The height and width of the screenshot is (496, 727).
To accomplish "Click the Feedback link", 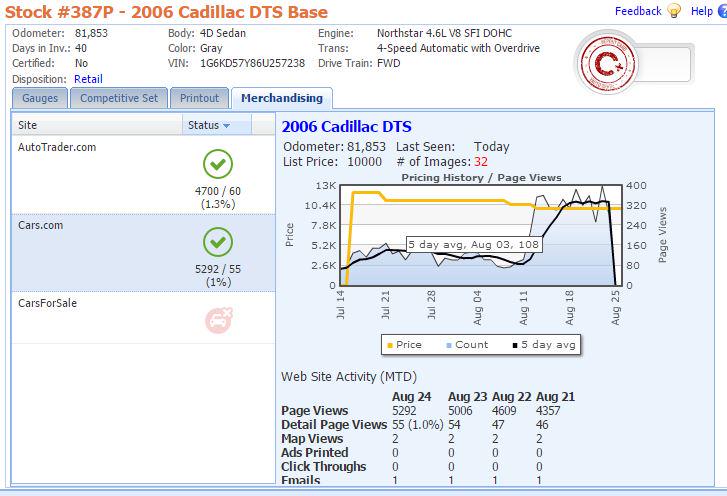I will (x=638, y=11).
